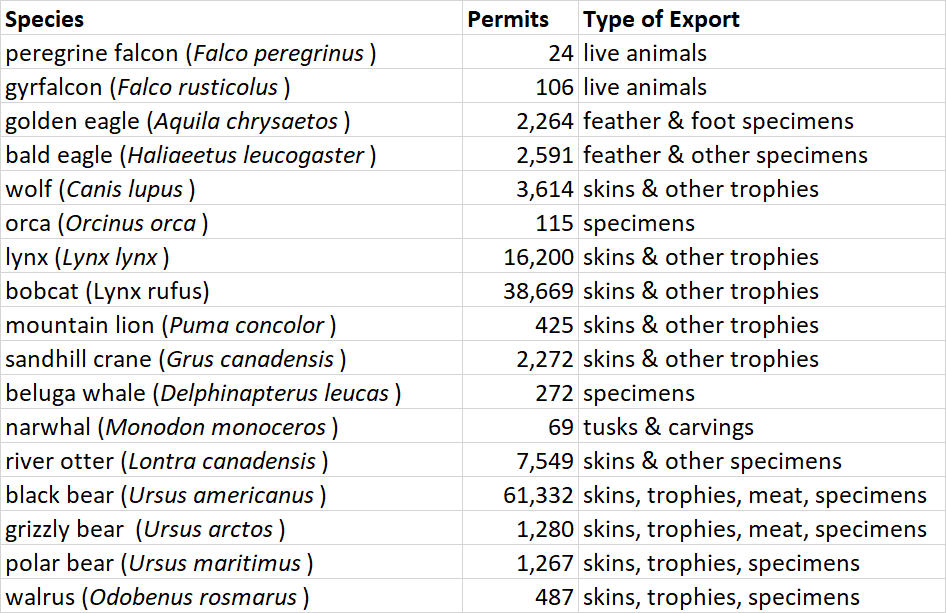This screenshot has width=946, height=613.
Task: Click the Type of Export header
Action: [662, 19]
